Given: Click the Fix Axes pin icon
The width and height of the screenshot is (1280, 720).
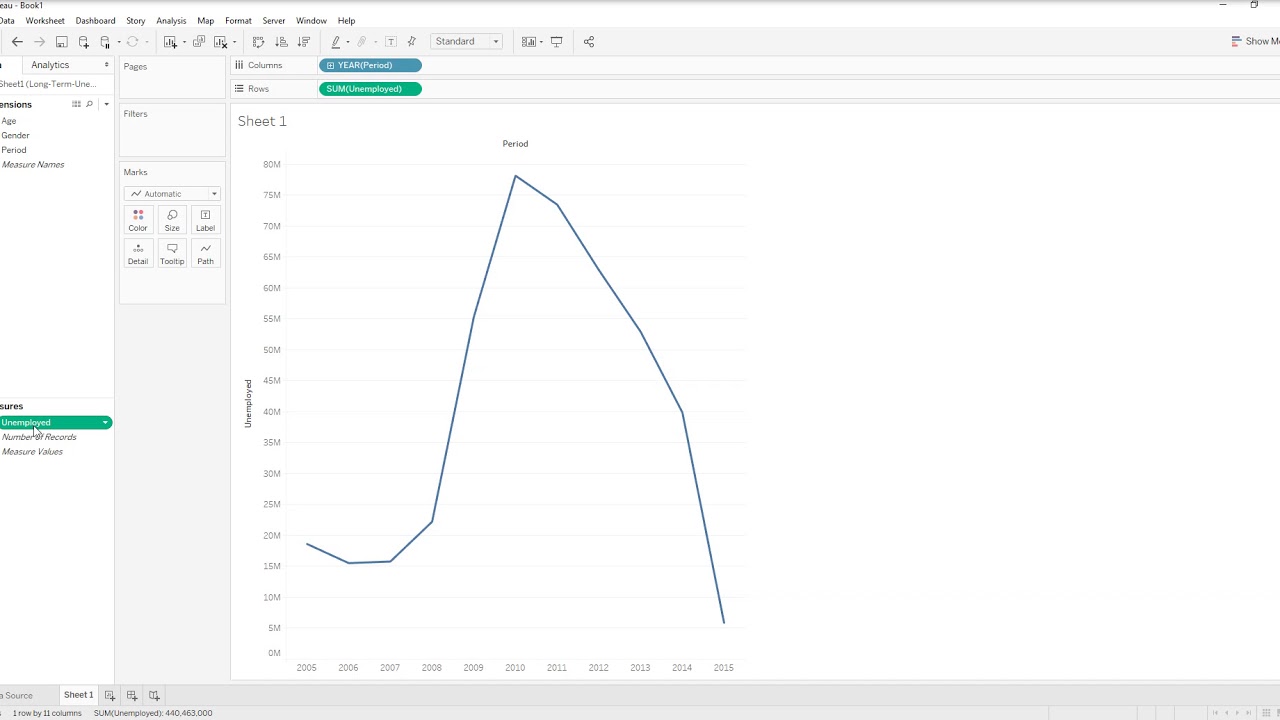Looking at the screenshot, I should point(412,42).
